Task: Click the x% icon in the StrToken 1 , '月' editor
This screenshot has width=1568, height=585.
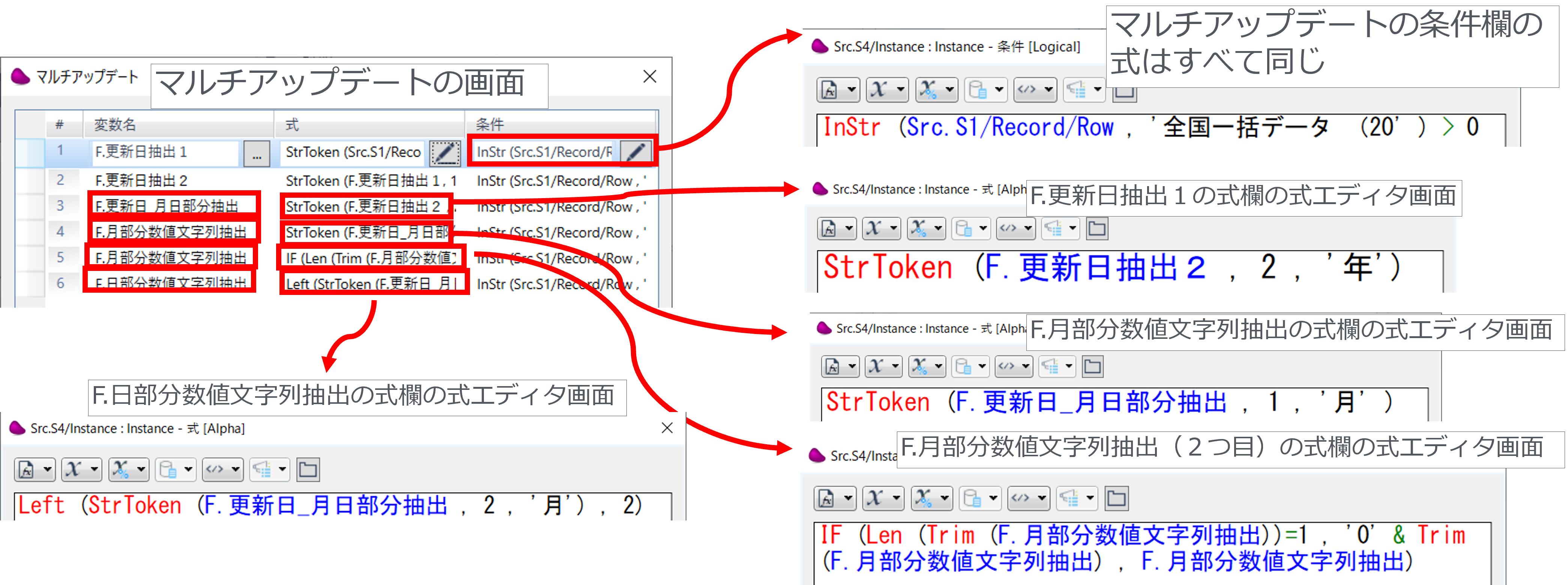Action: coord(920,367)
